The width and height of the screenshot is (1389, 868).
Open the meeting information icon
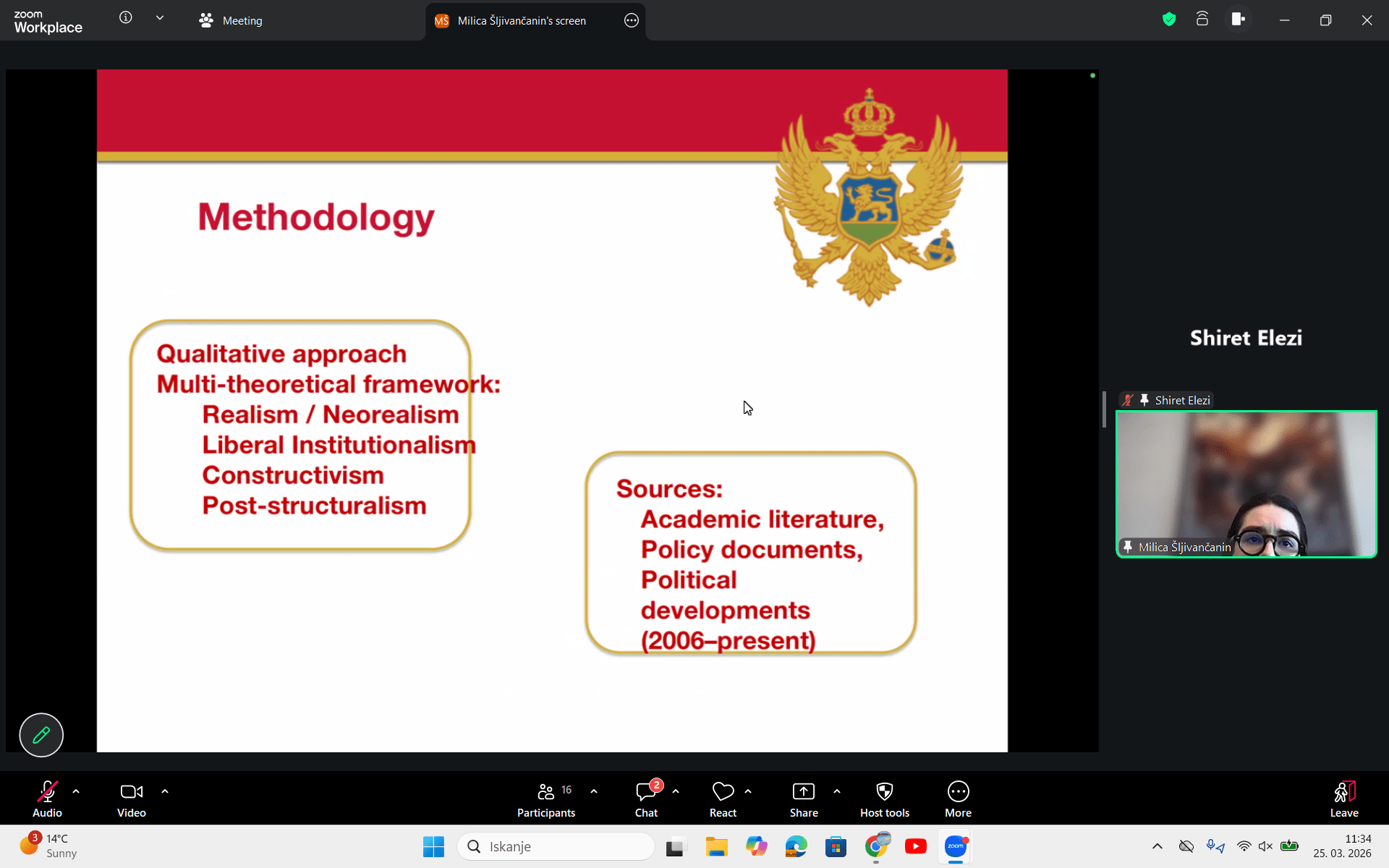coord(126,18)
